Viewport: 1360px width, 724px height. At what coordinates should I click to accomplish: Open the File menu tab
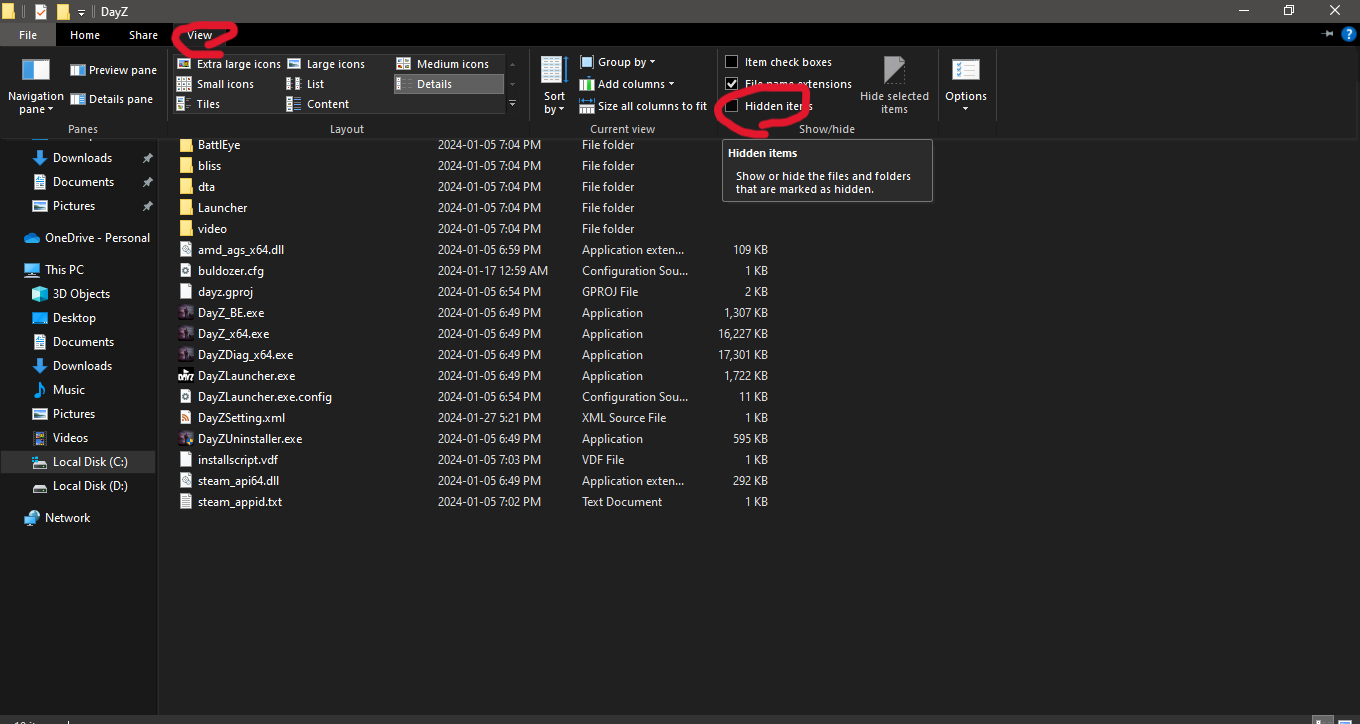click(x=28, y=35)
